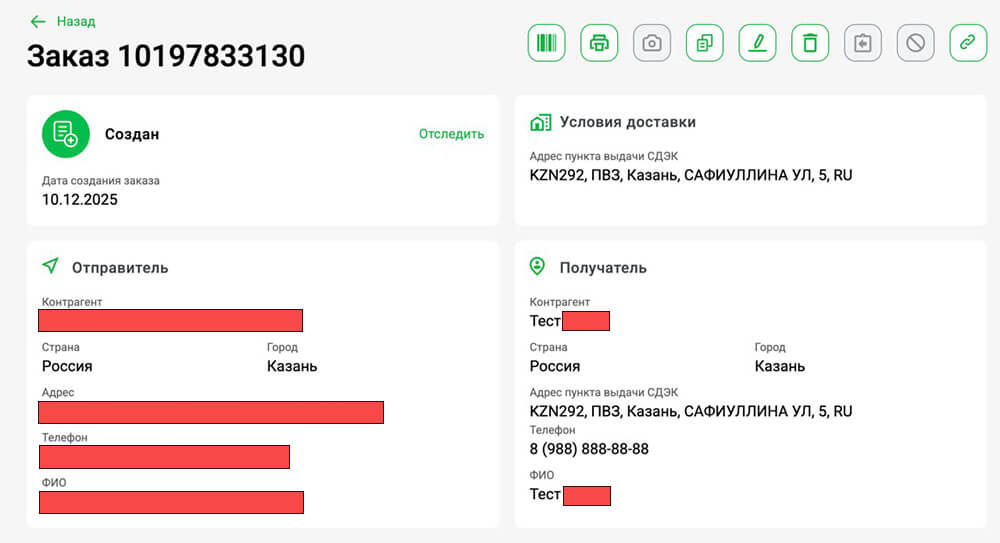Click the Получатель heading
The height and width of the screenshot is (543, 1000).
coord(603,268)
